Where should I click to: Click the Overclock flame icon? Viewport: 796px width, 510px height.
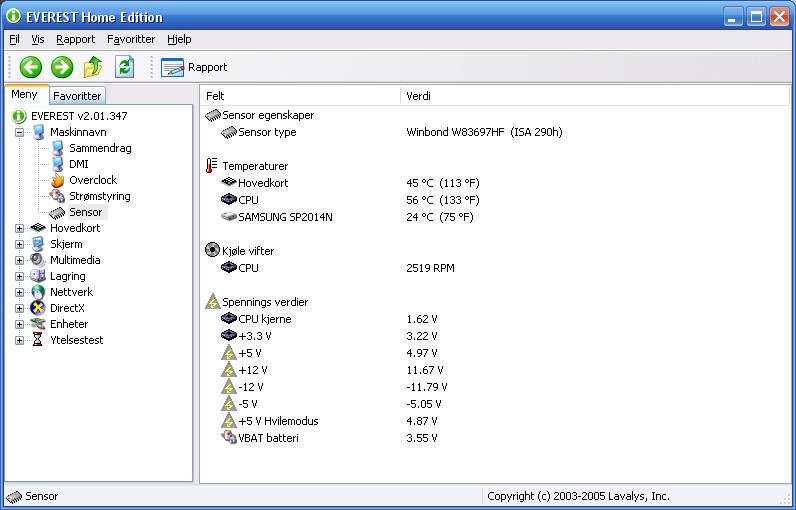click(x=57, y=180)
